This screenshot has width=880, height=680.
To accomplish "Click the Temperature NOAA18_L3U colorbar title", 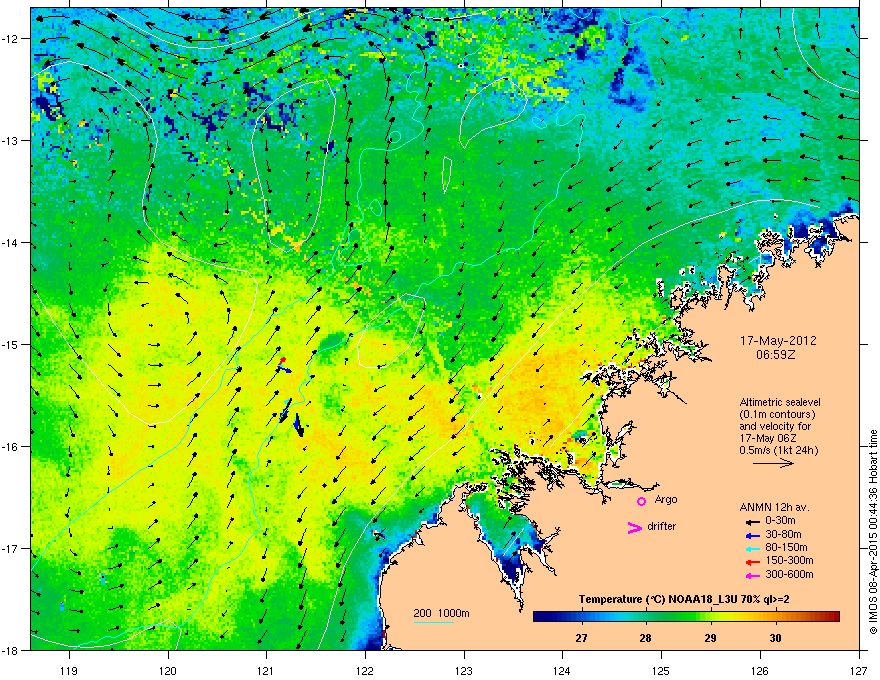I will [684, 600].
